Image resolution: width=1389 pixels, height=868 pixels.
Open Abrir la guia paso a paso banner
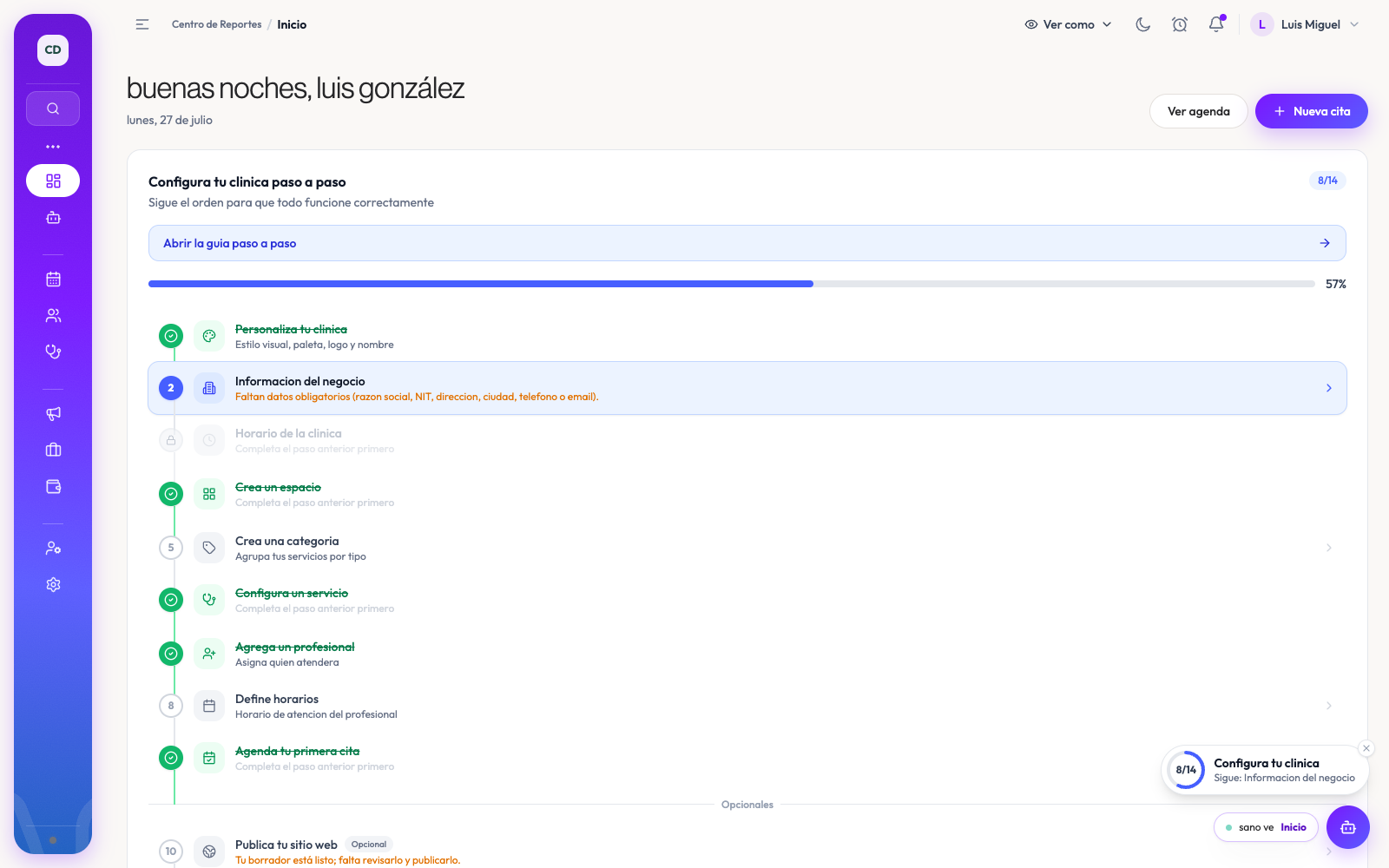tap(747, 243)
